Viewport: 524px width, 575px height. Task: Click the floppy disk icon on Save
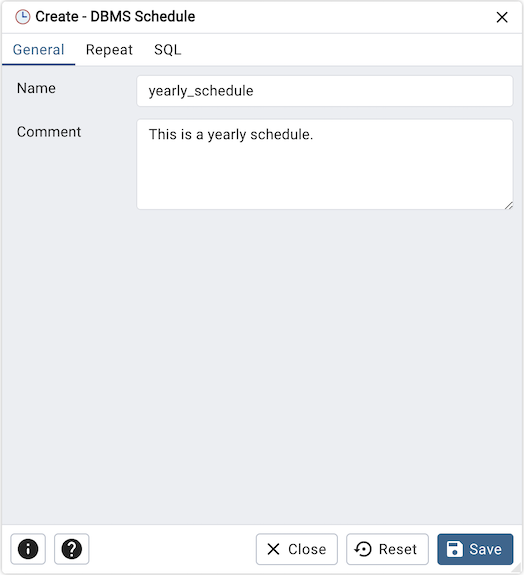coord(454,549)
